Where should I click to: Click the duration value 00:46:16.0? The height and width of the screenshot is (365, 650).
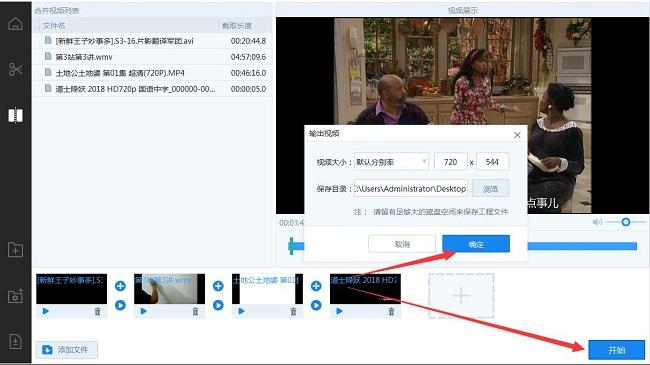pyautogui.click(x=248, y=73)
